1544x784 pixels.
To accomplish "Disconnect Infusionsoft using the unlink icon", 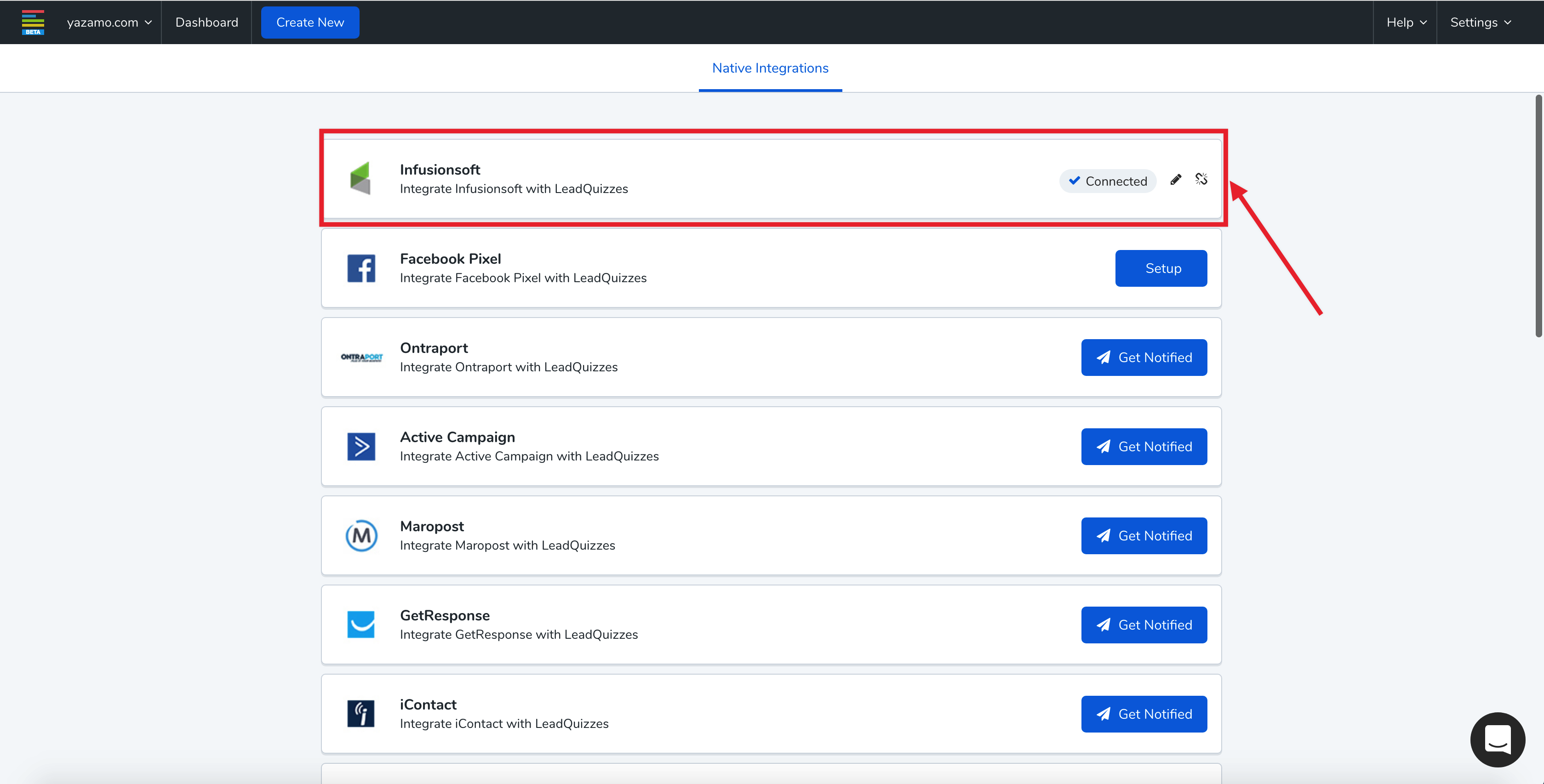I will coord(1201,179).
